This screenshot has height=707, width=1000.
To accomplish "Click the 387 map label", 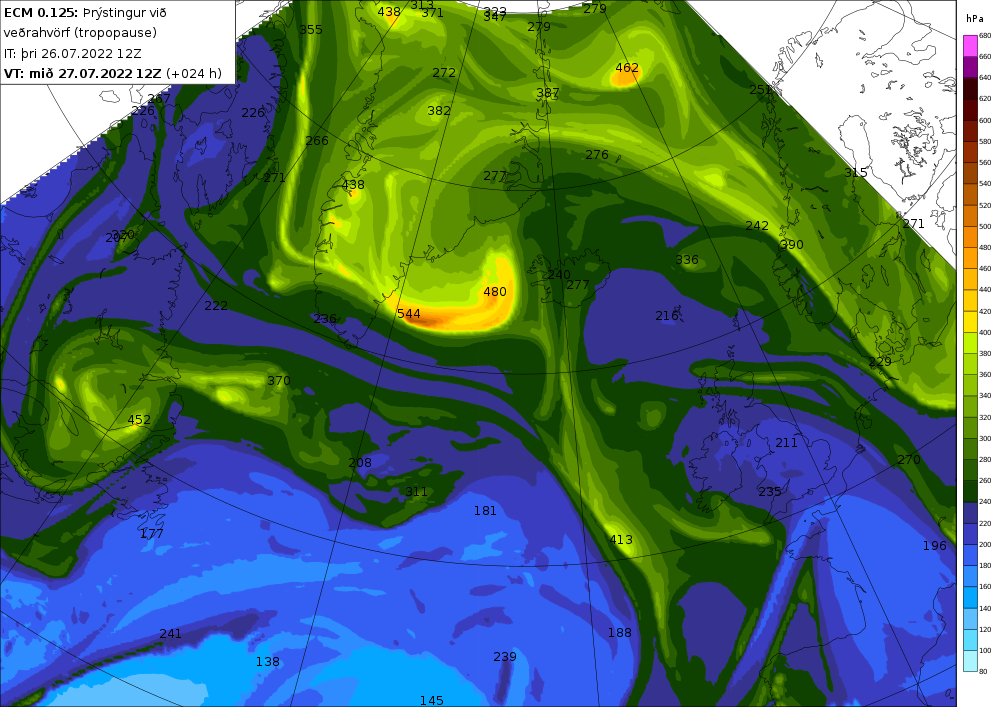I will tap(548, 93).
